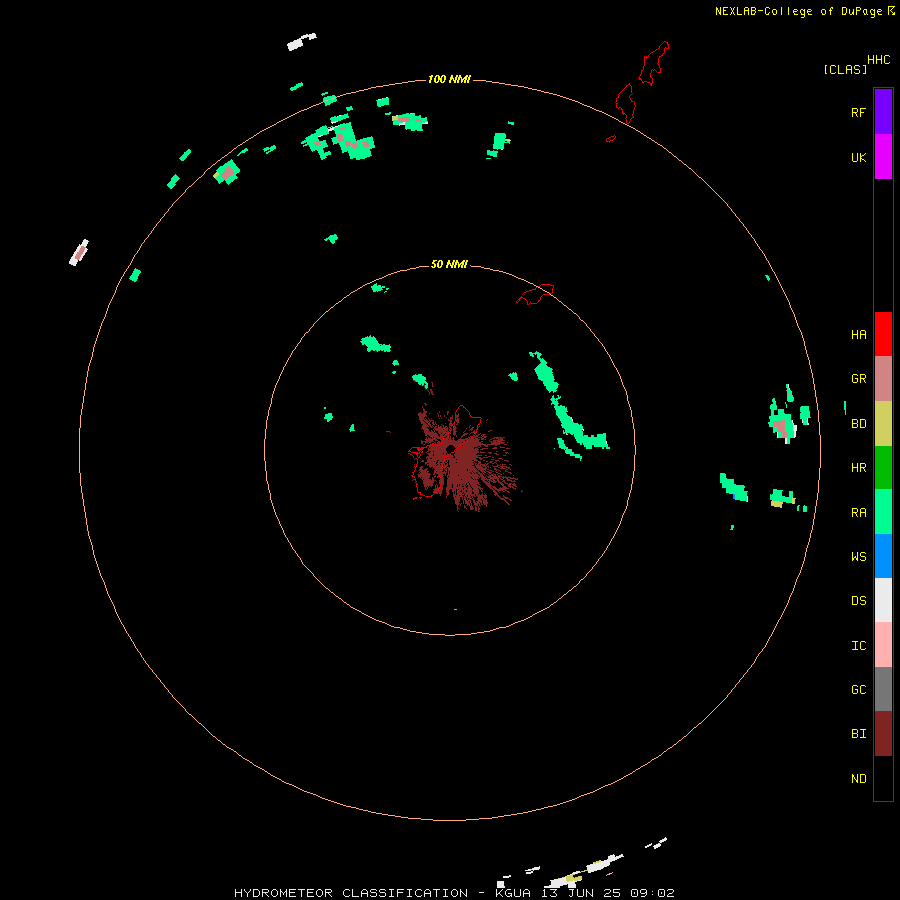
Task: Click the WS legend label
Action: (x=858, y=556)
